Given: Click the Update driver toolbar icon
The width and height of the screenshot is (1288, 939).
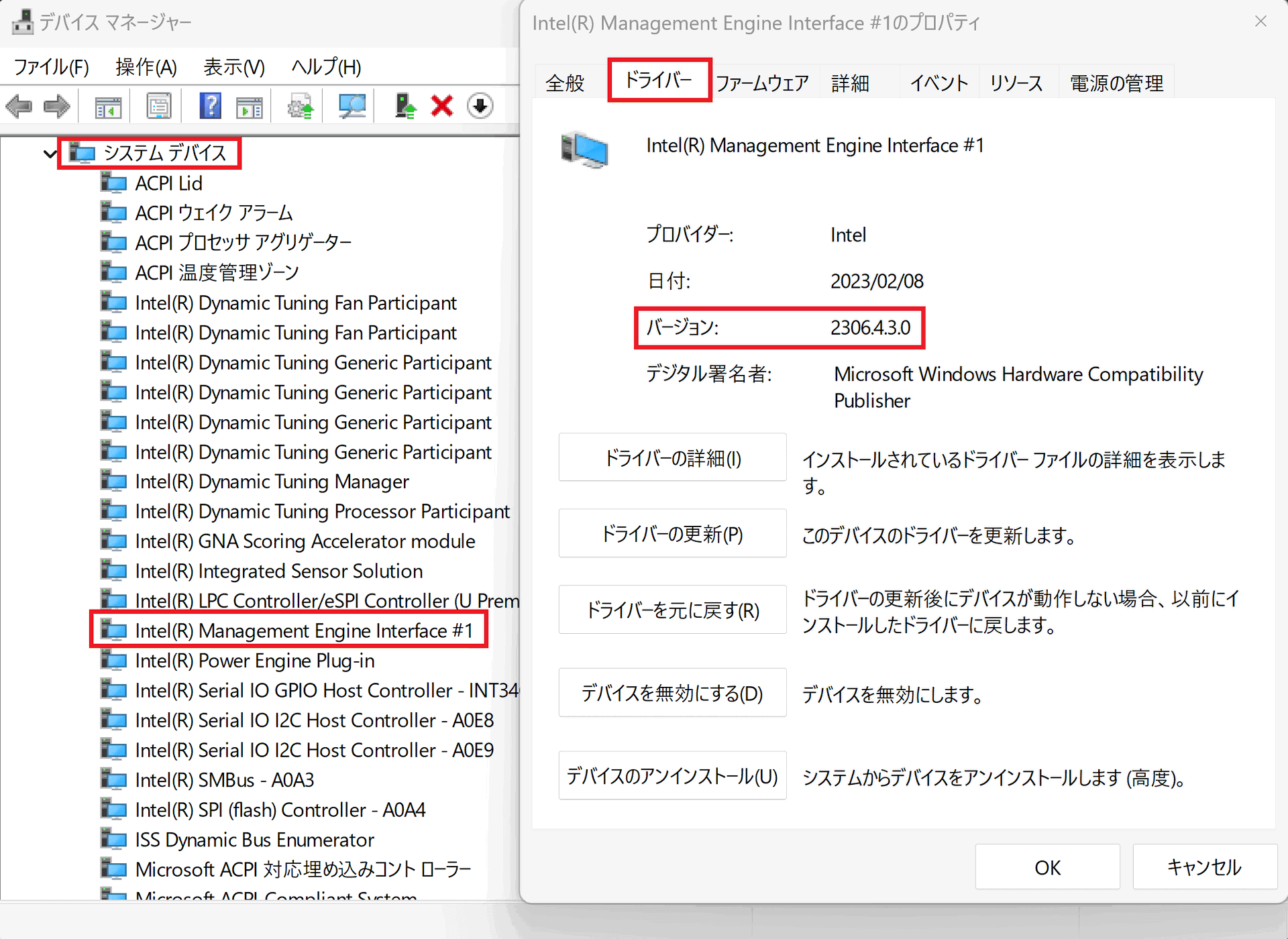Looking at the screenshot, I should (300, 106).
